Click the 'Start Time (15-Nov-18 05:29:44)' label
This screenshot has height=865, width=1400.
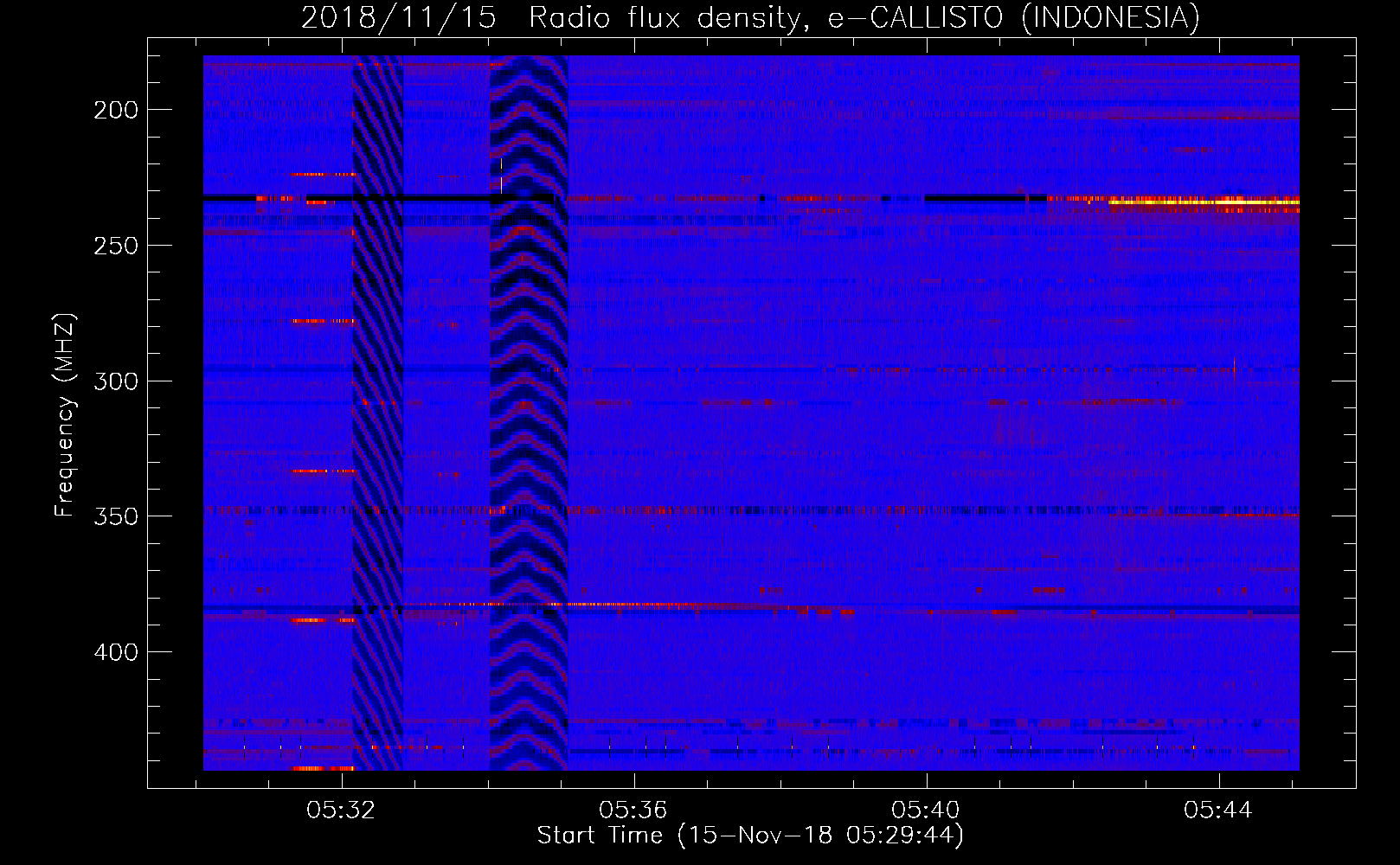click(x=750, y=836)
